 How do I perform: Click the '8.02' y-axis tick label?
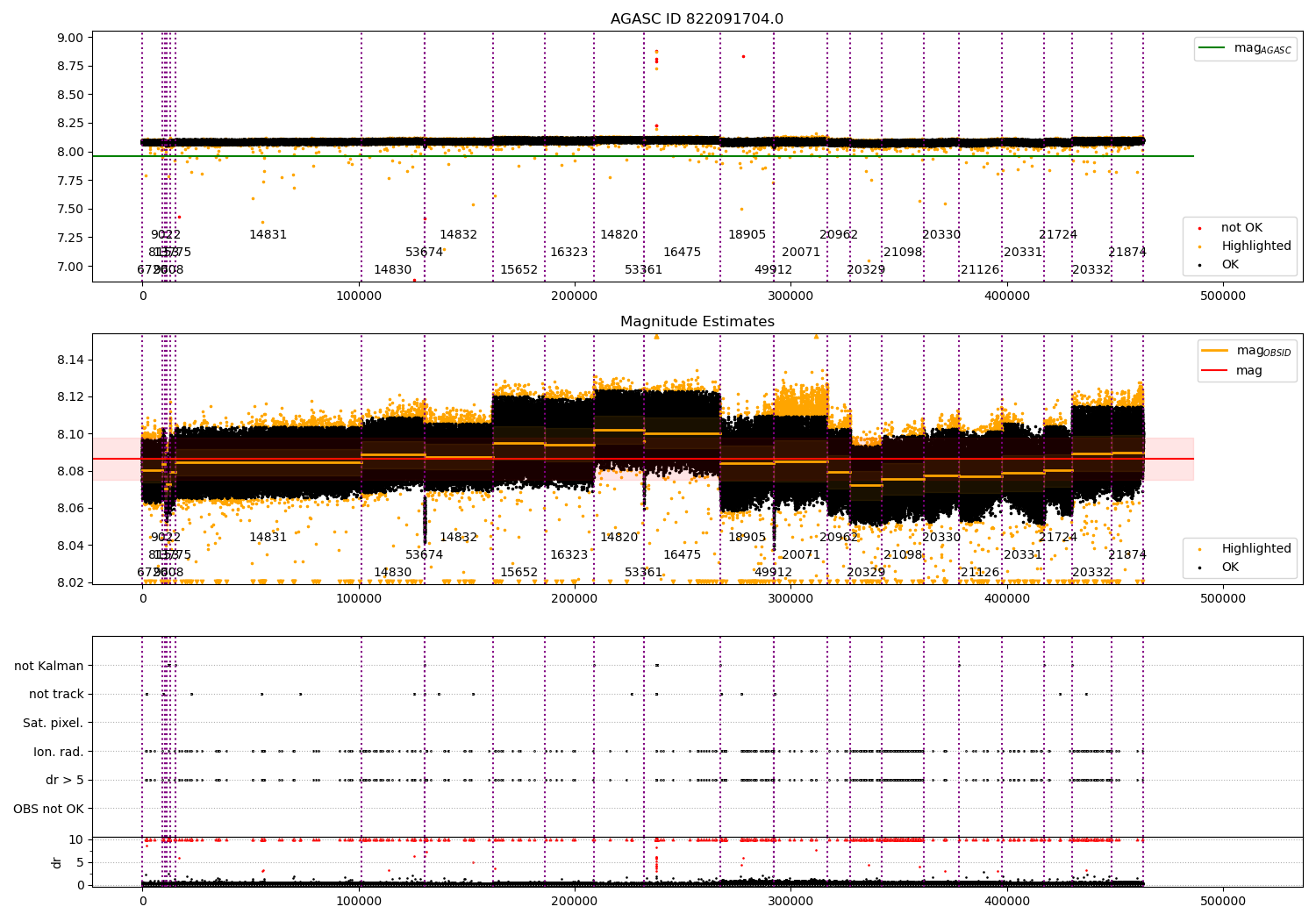coord(69,582)
